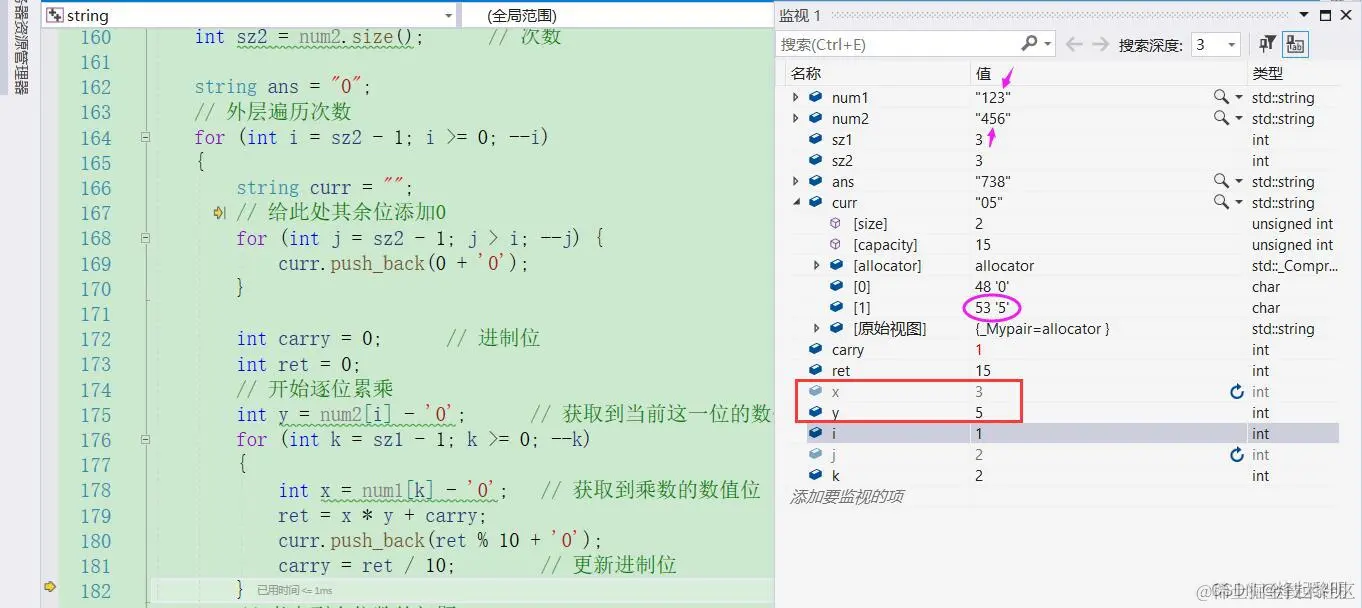This screenshot has width=1362, height=608.
Task: Toggle the text visualization 'ab' icon
Action: coord(1296,44)
